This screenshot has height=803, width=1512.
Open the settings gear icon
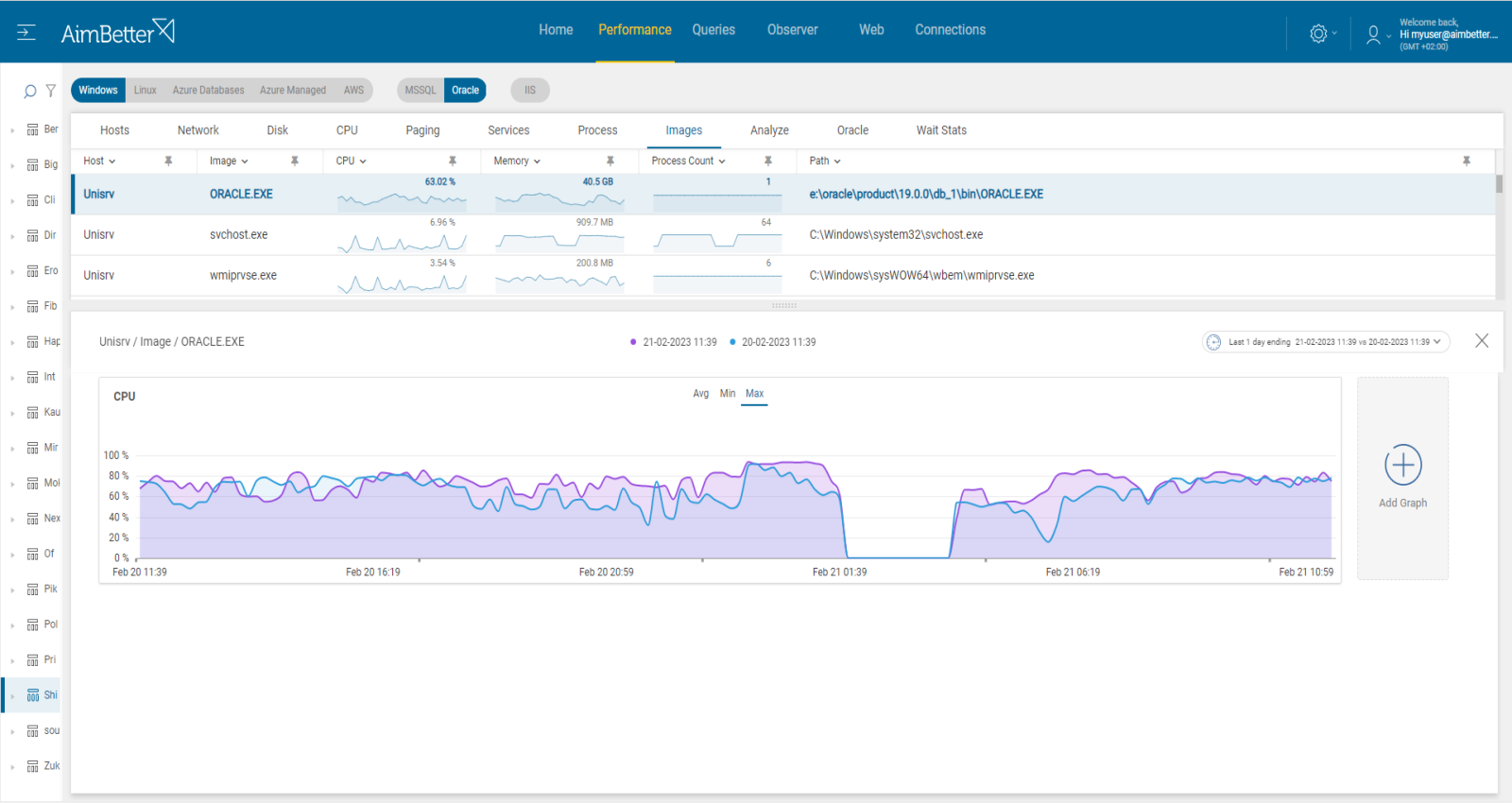pos(1318,33)
